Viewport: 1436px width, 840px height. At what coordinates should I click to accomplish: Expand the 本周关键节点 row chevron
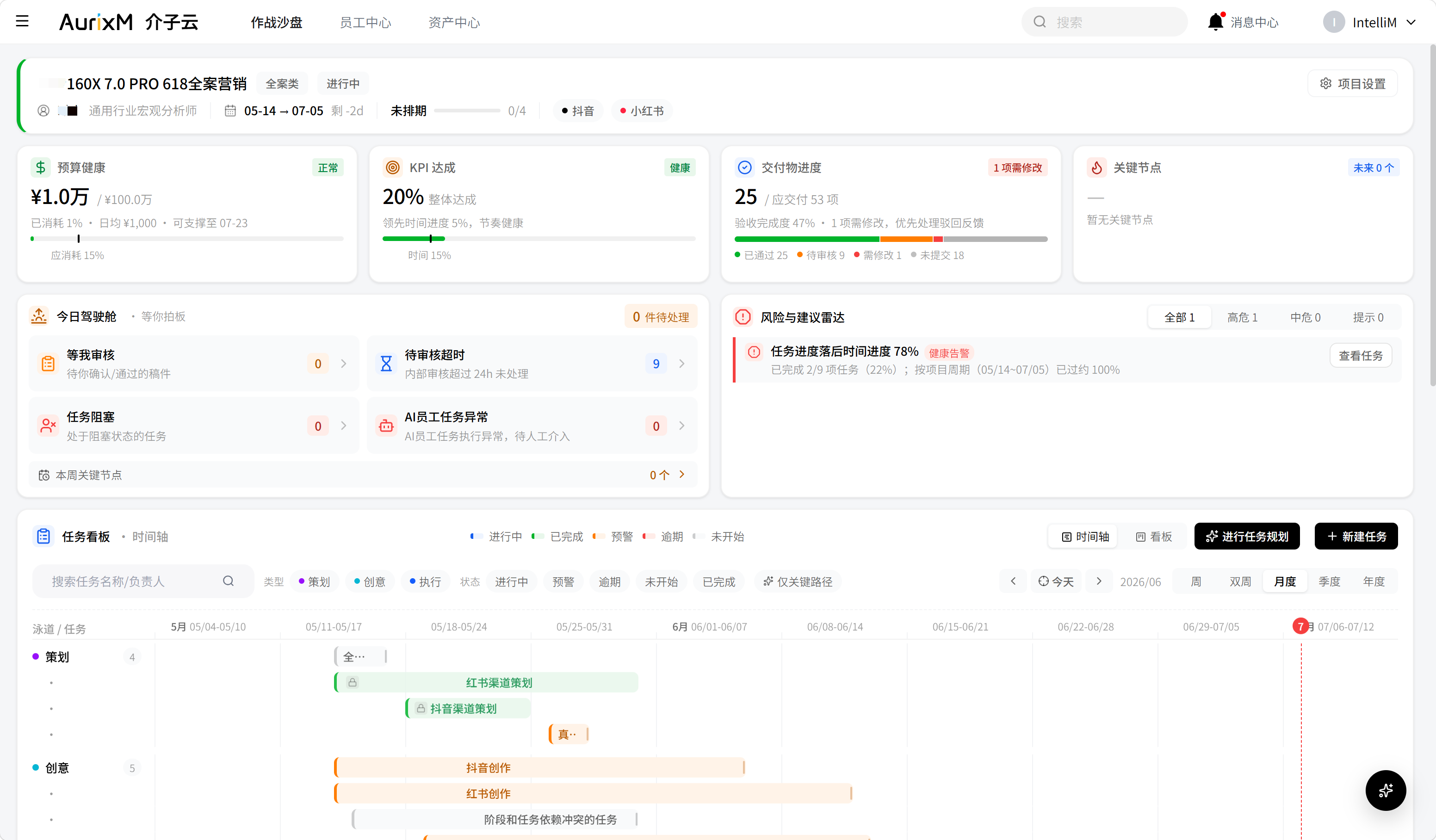pos(681,474)
